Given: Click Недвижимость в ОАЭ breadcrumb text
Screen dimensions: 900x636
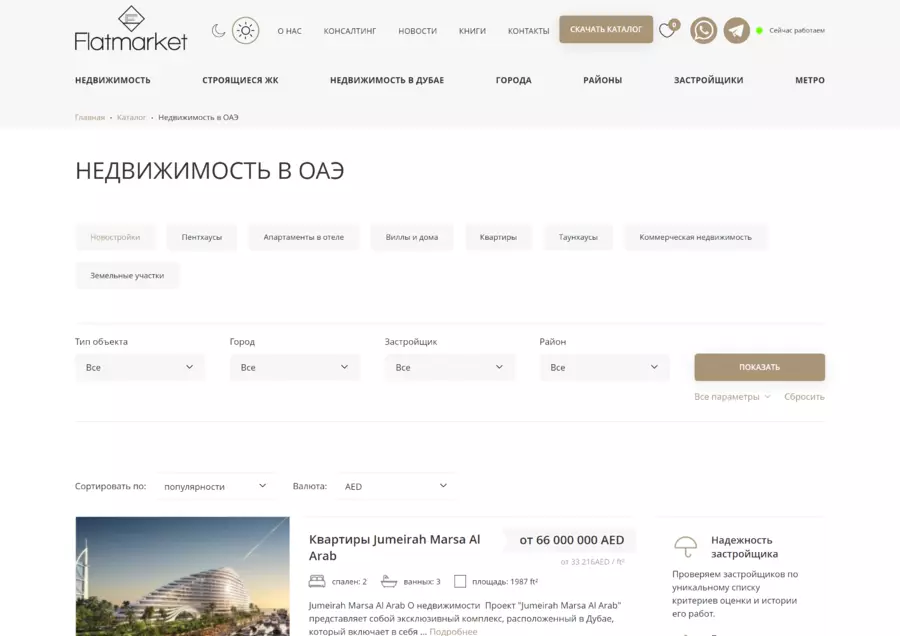Looking at the screenshot, I should point(198,117).
